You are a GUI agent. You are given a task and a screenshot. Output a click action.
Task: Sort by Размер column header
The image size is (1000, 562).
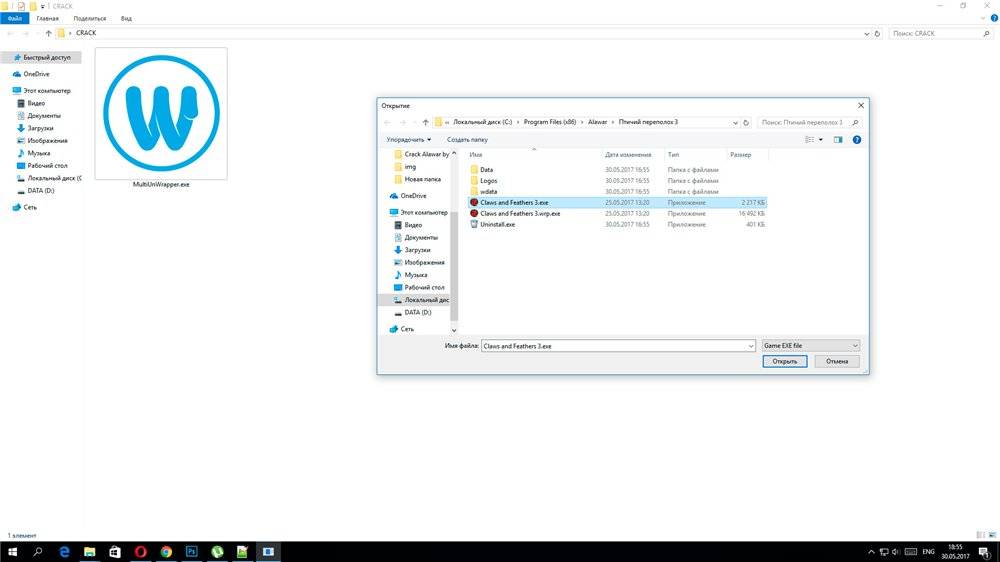coord(740,154)
